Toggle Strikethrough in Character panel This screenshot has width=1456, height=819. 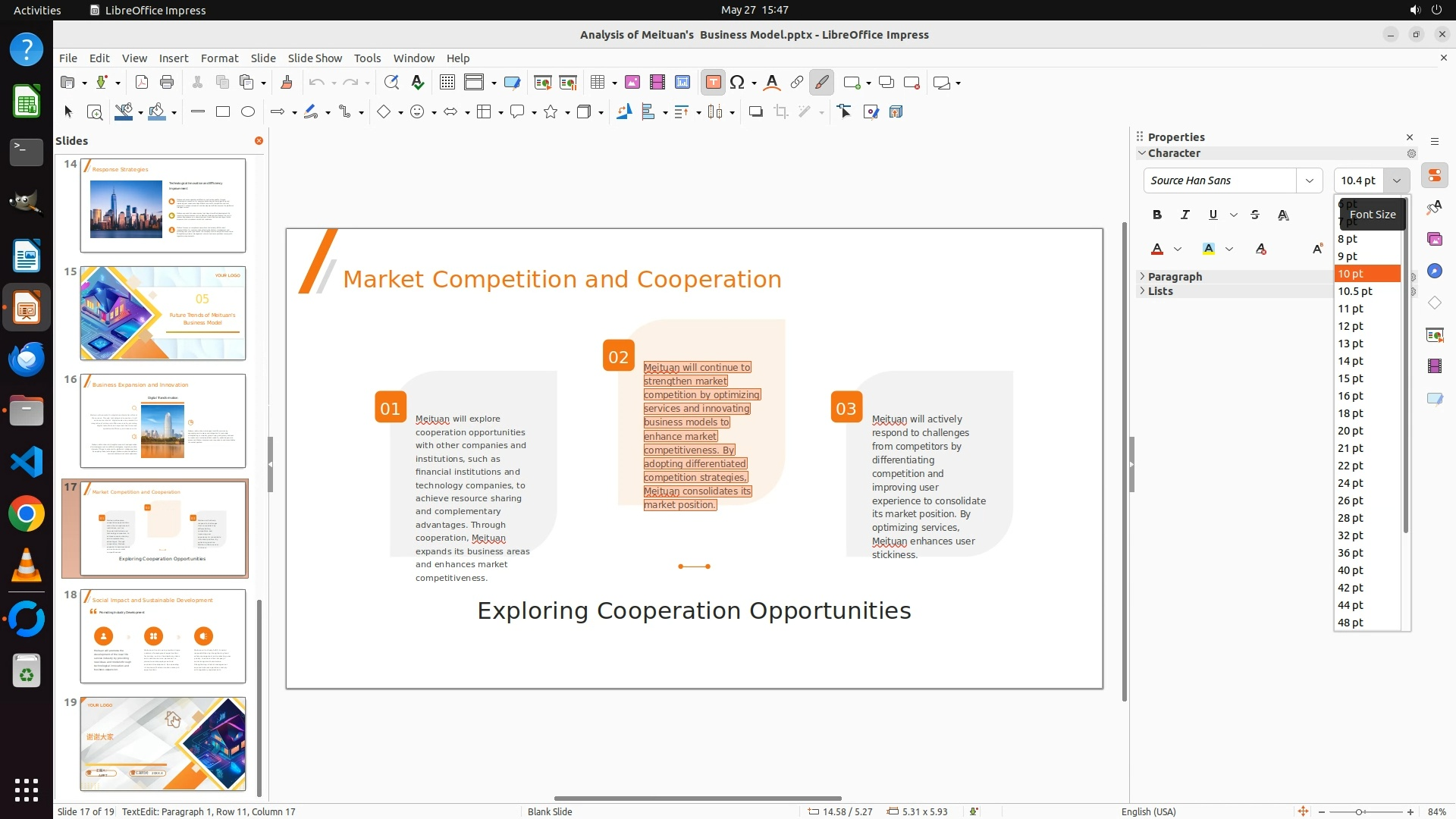tap(1255, 215)
